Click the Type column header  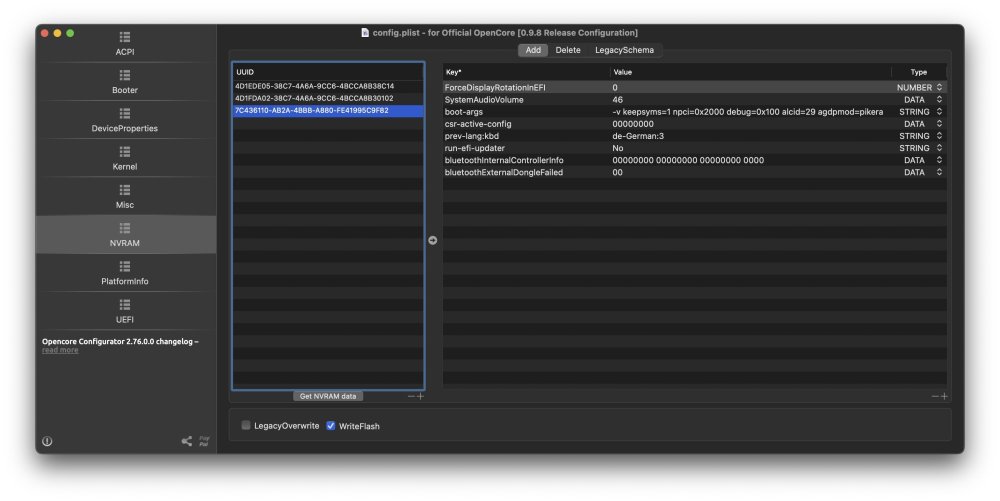(918, 72)
